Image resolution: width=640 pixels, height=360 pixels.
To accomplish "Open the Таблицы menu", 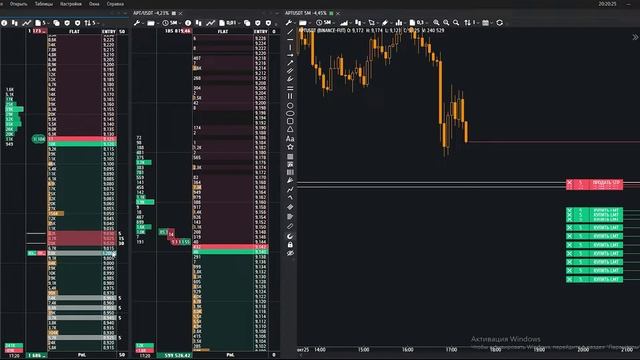I will tap(44, 4).
